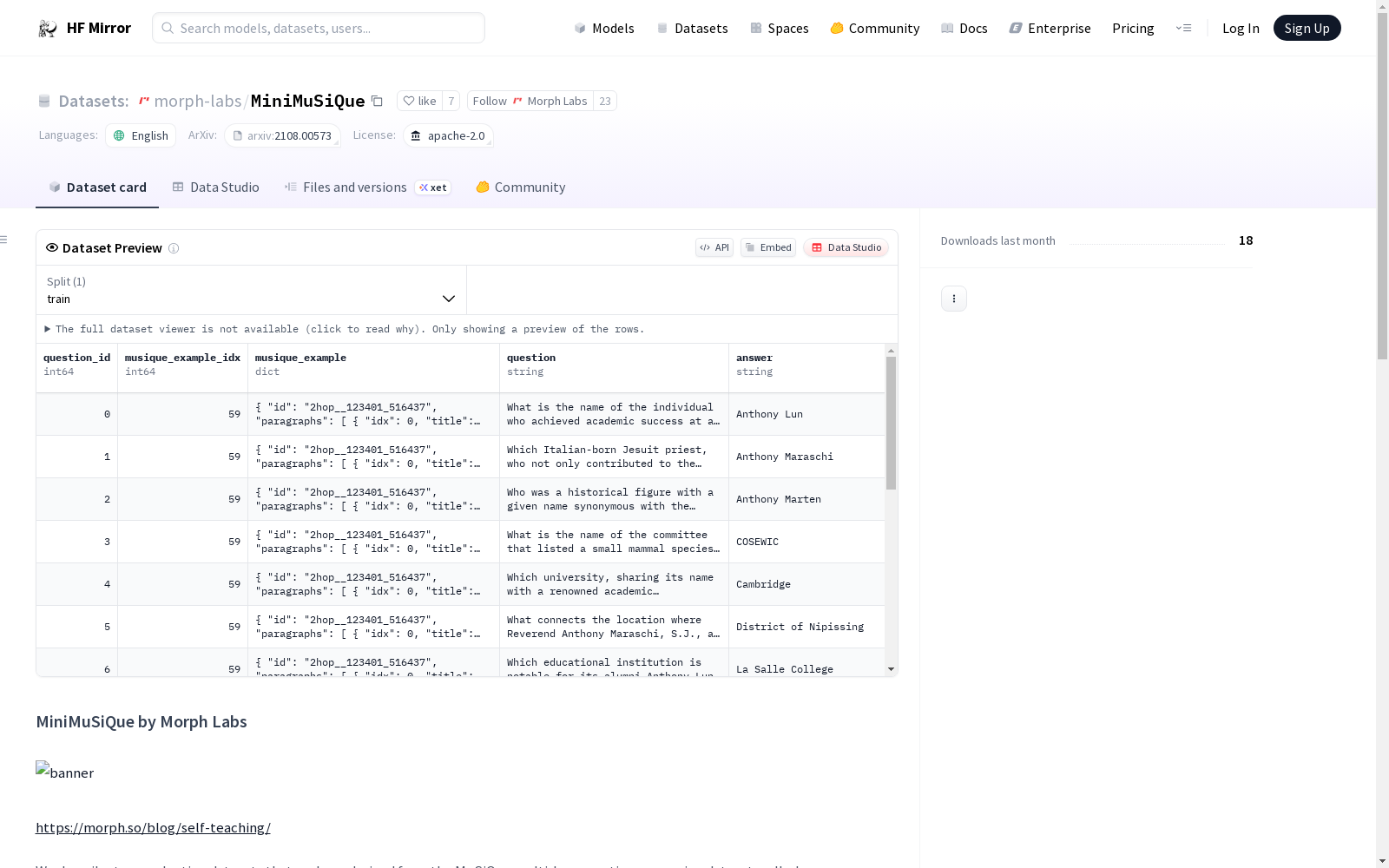Click the Sign Up button

1307,28
